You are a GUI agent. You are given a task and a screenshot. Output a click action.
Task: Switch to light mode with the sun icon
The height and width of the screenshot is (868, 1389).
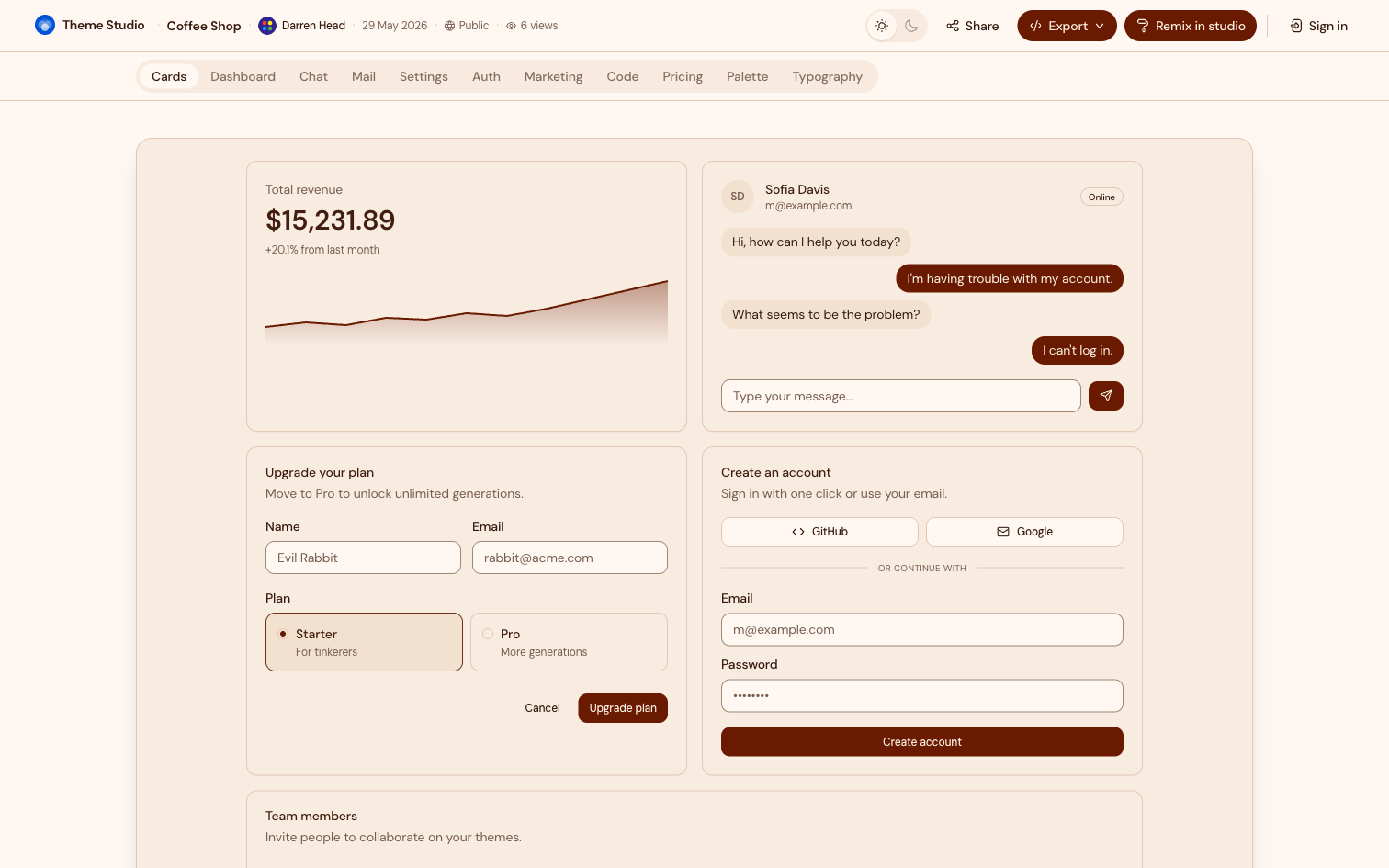pyautogui.click(x=882, y=26)
